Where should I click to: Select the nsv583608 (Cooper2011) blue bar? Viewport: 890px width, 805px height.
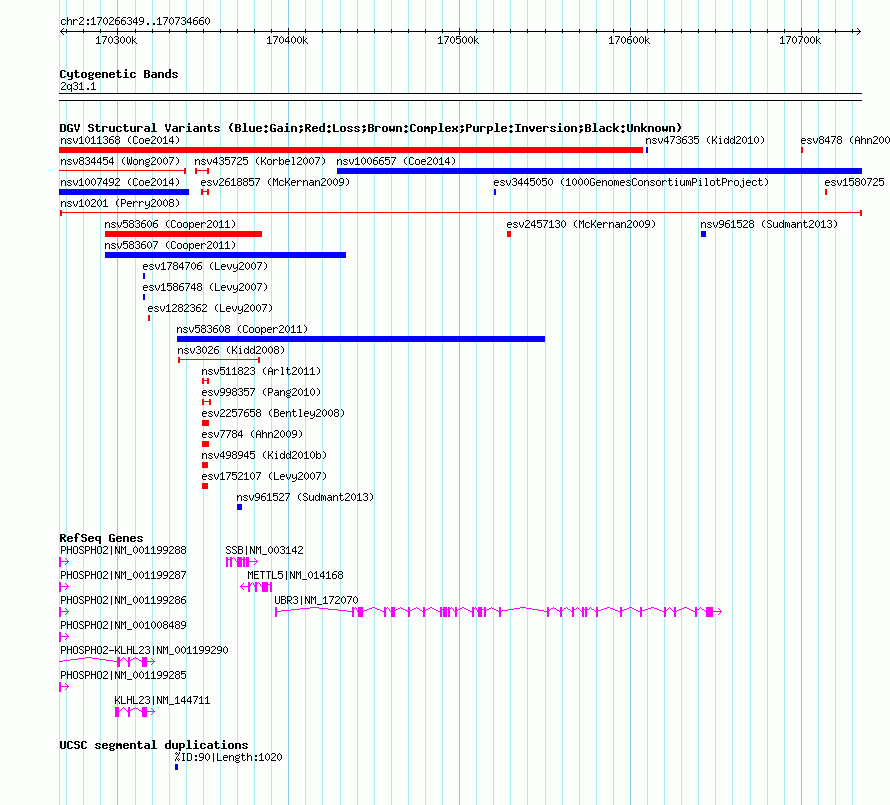point(361,339)
